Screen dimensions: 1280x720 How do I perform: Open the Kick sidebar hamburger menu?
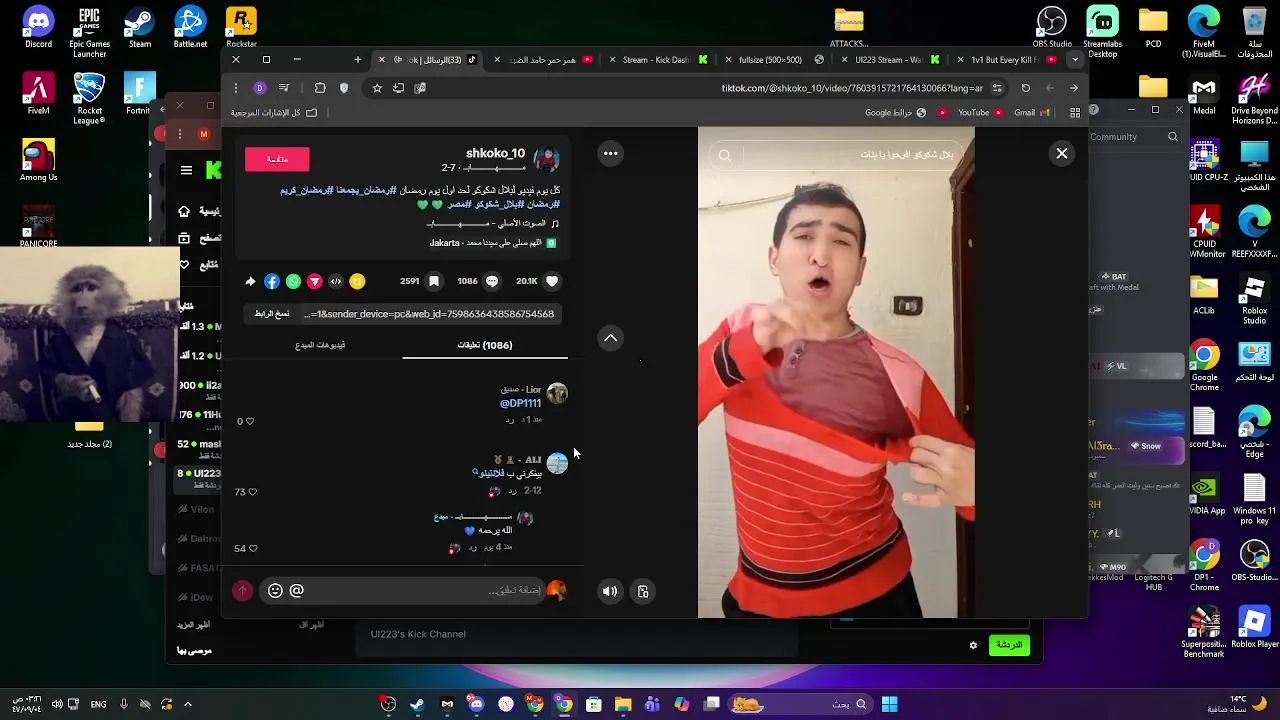point(186,170)
